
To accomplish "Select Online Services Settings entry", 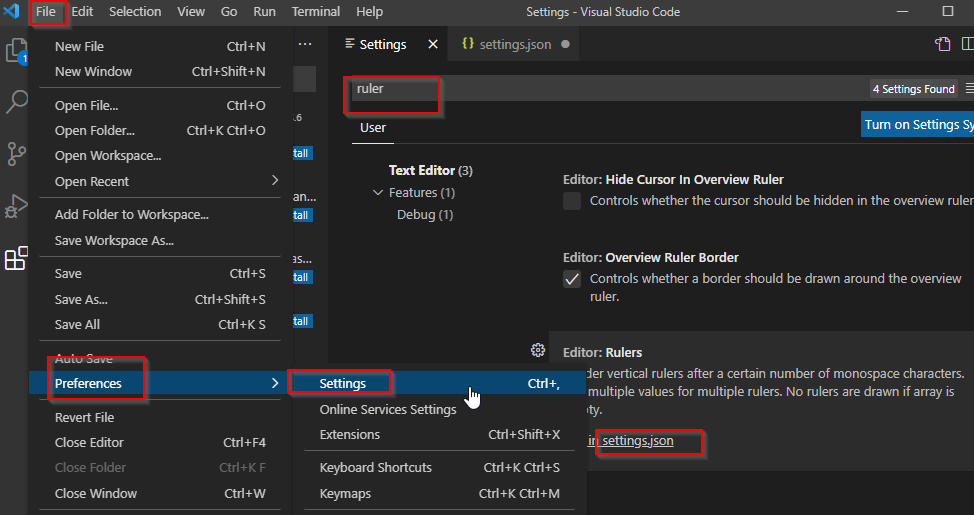I will 439,409.
